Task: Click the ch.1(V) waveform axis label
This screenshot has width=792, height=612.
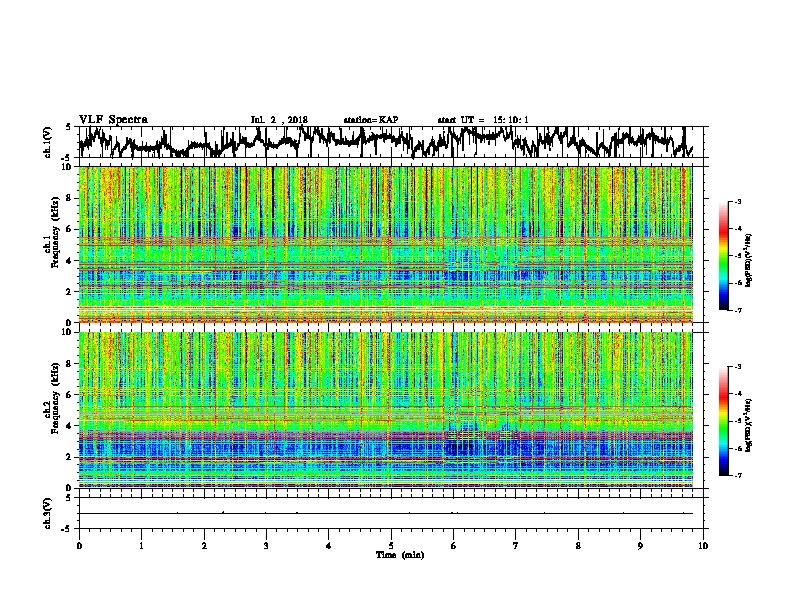Action: coord(47,142)
